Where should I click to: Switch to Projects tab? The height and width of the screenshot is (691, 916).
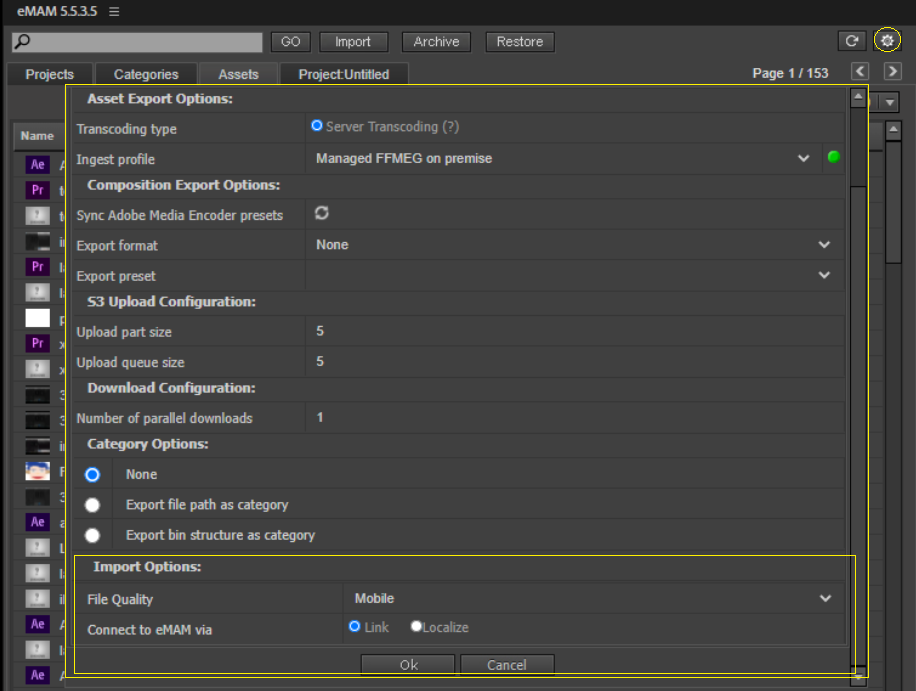[x=50, y=74]
